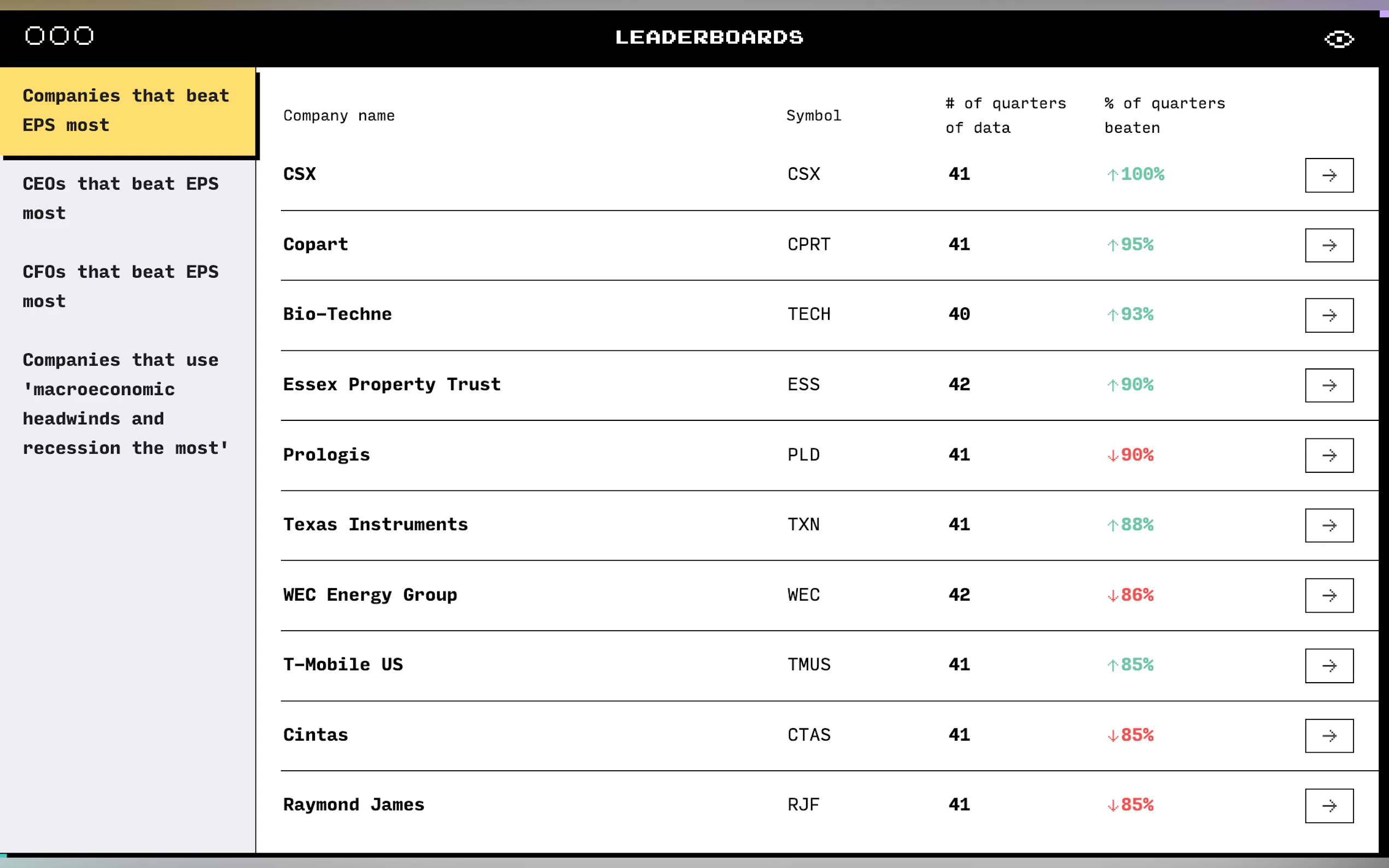This screenshot has width=1389, height=868.
Task: Select 'Companies that beat EPS most' tab
Action: (126, 110)
